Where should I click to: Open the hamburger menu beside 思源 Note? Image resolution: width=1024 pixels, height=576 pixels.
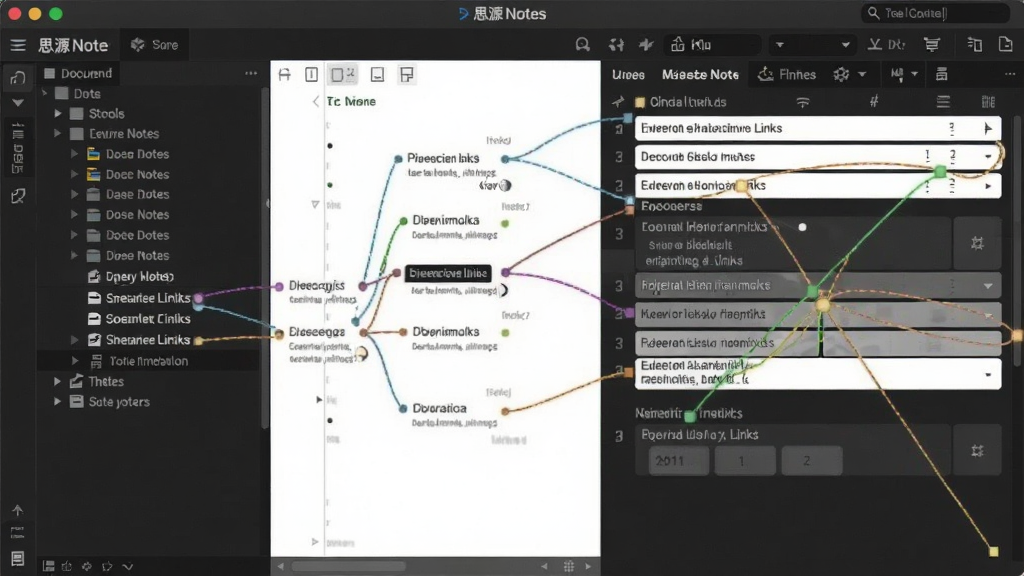point(18,45)
